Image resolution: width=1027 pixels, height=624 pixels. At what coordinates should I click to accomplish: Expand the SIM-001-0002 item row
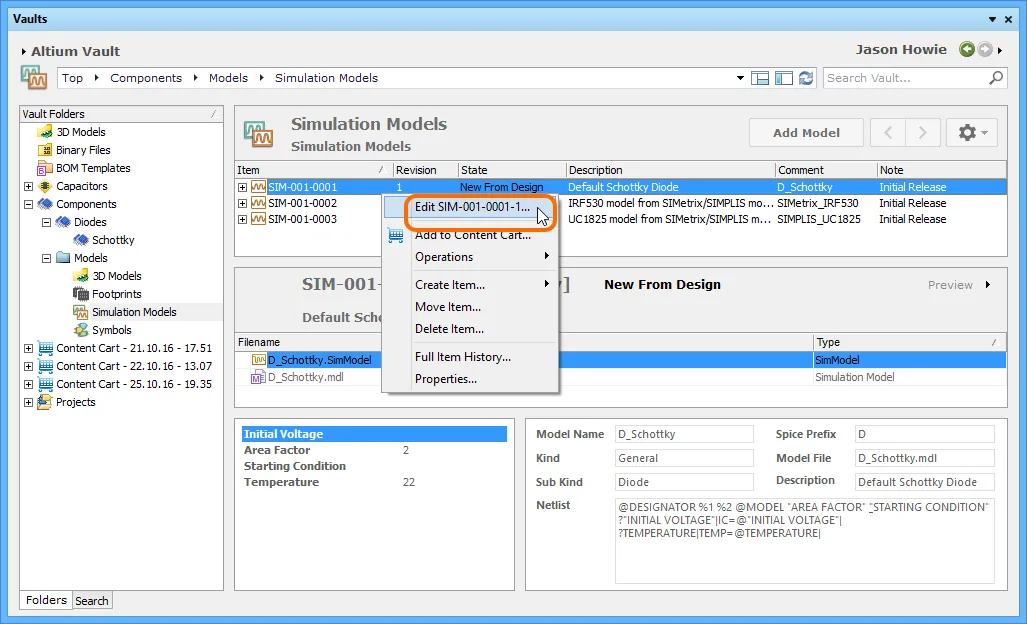pyautogui.click(x=242, y=204)
